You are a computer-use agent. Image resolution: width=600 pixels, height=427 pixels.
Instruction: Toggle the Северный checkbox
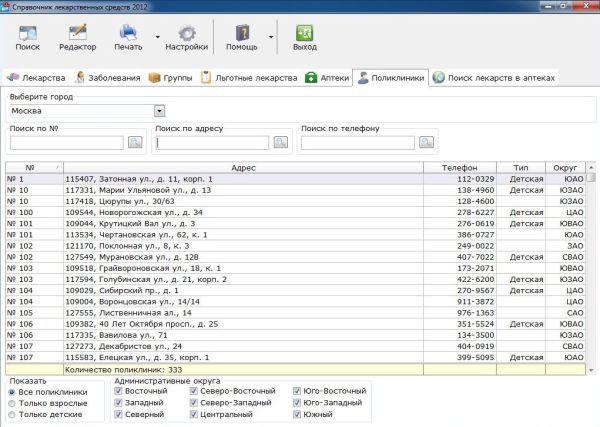click(118, 414)
